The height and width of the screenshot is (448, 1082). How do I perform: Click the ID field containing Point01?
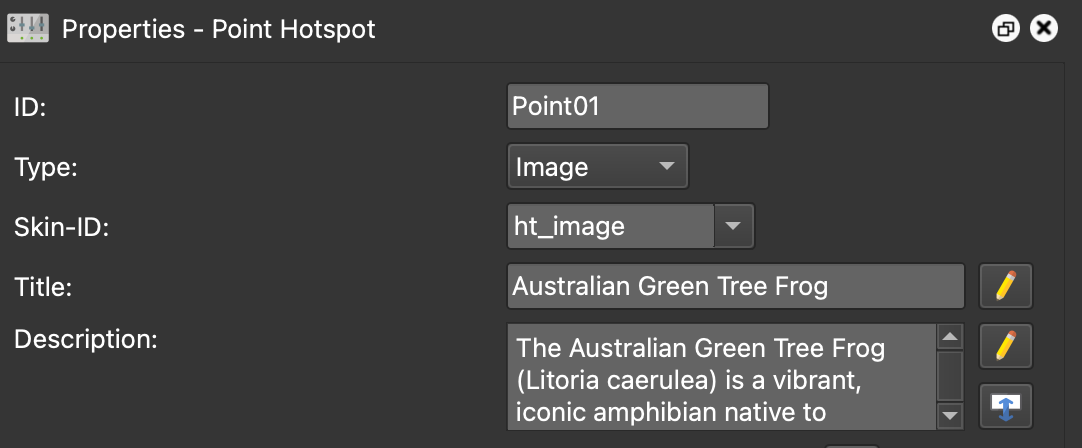(638, 106)
